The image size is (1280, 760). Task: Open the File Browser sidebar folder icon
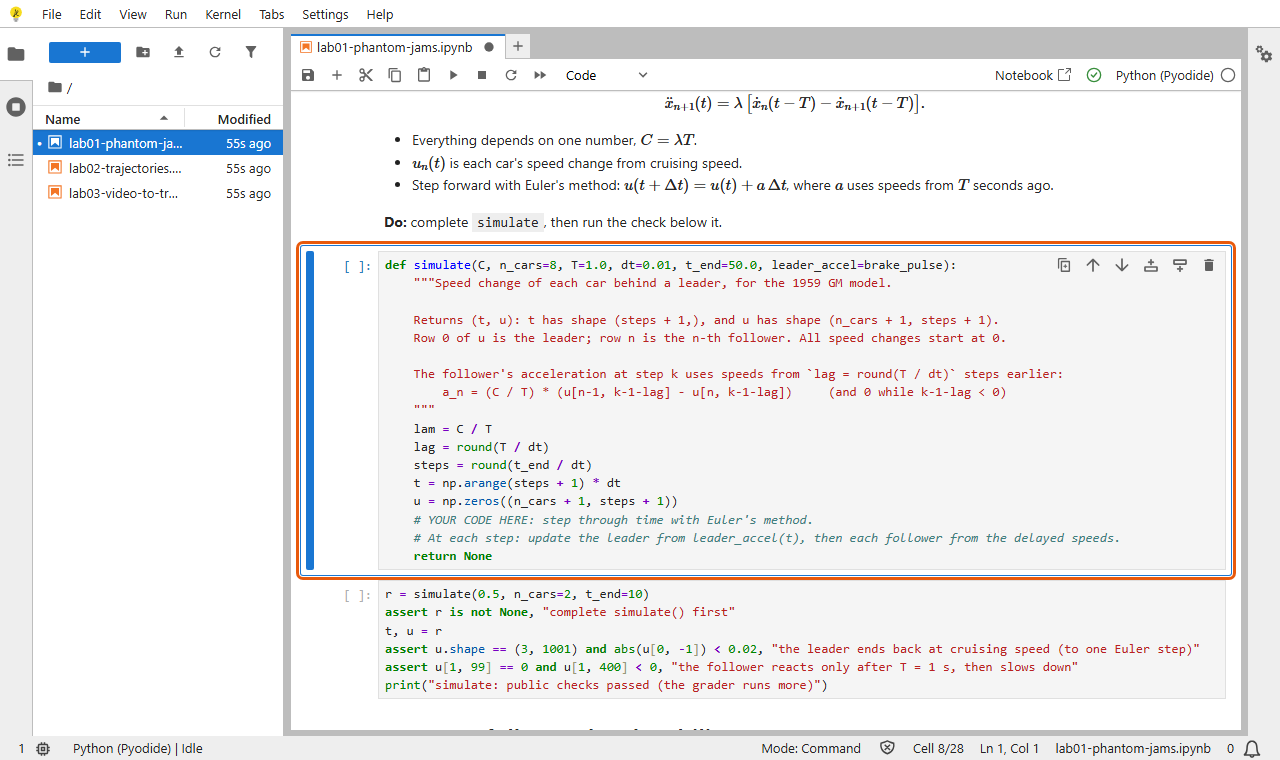pos(16,54)
